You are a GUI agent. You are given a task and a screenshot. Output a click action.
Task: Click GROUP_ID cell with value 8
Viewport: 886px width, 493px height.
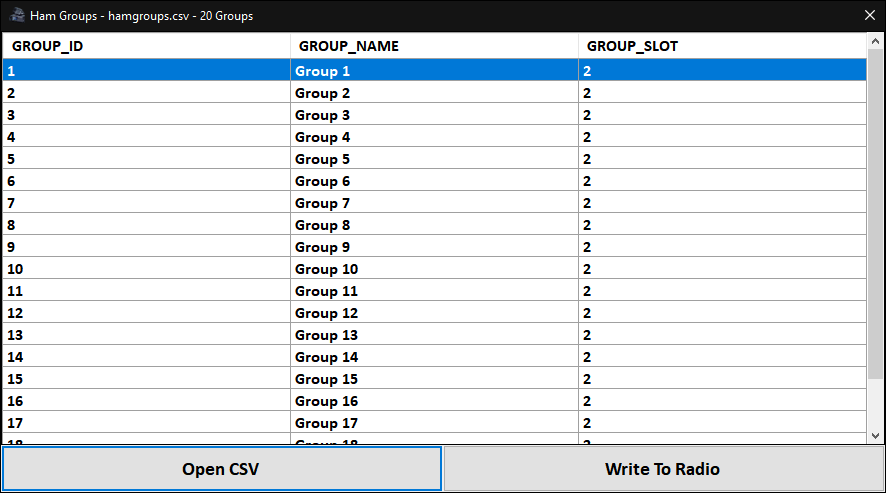tap(146, 225)
